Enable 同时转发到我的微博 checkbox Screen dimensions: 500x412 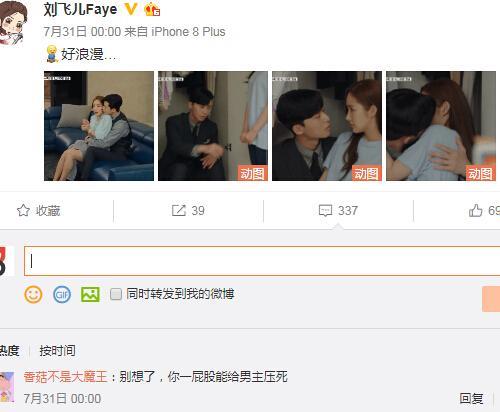pyautogui.click(x=116, y=294)
